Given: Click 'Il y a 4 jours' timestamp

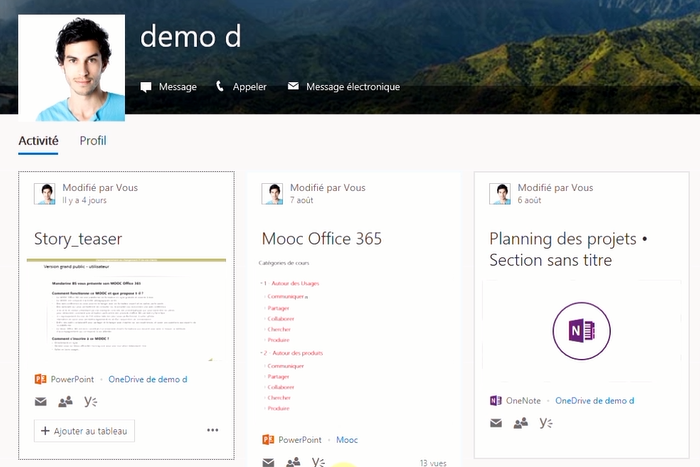Looking at the screenshot, I should pos(84,200).
